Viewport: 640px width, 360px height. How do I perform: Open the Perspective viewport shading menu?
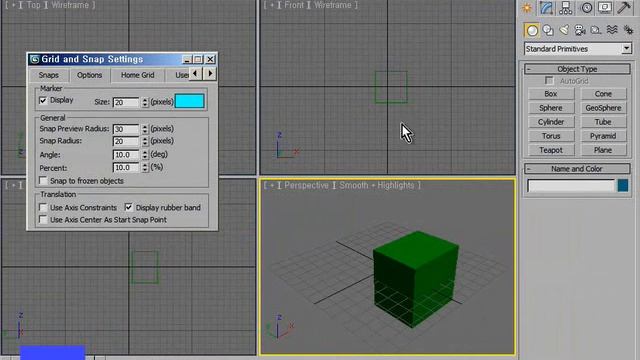[376, 185]
